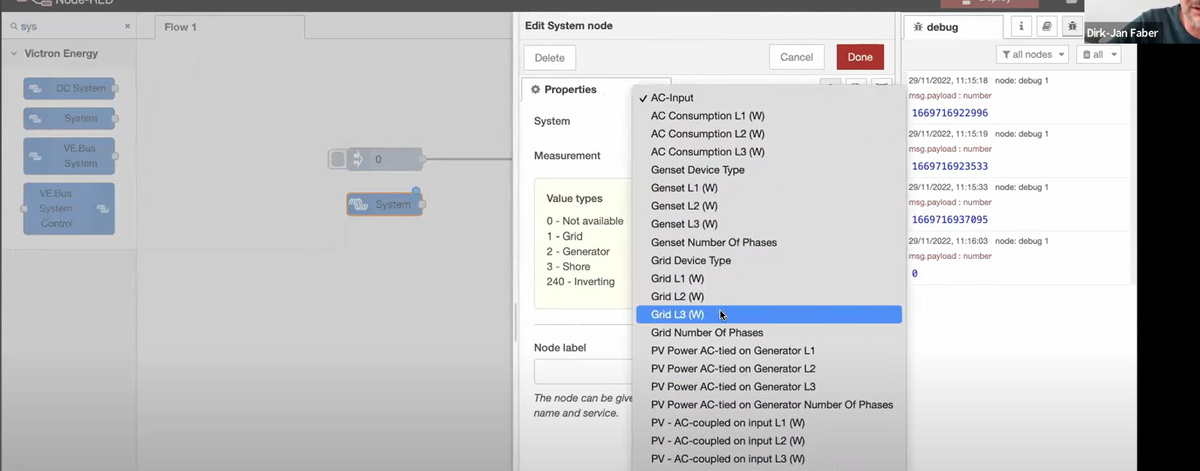Choose 'Genset Device Type' measurement option
The image size is (1200, 471).
[697, 170]
